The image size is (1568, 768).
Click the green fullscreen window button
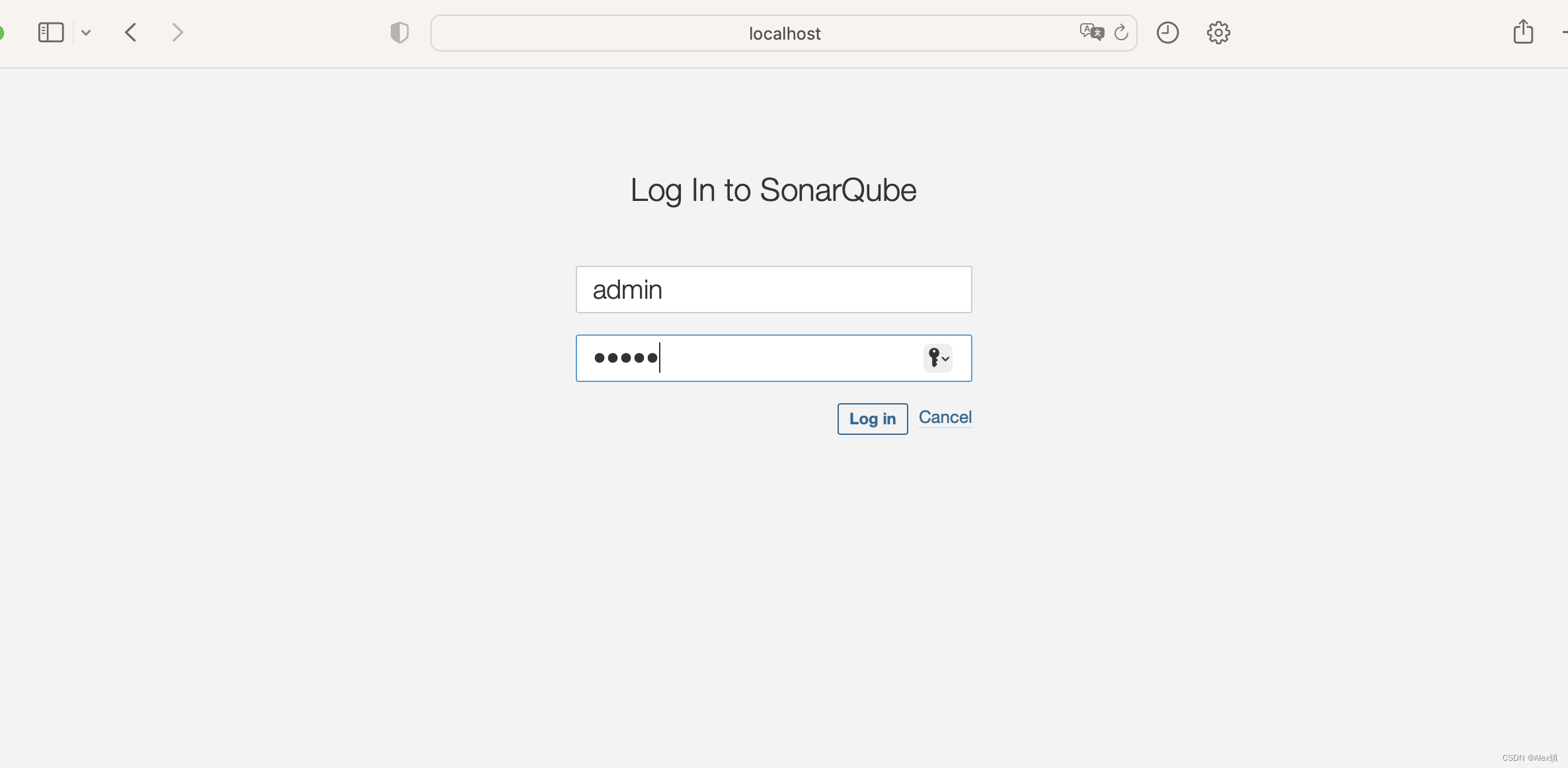click(x=1, y=32)
